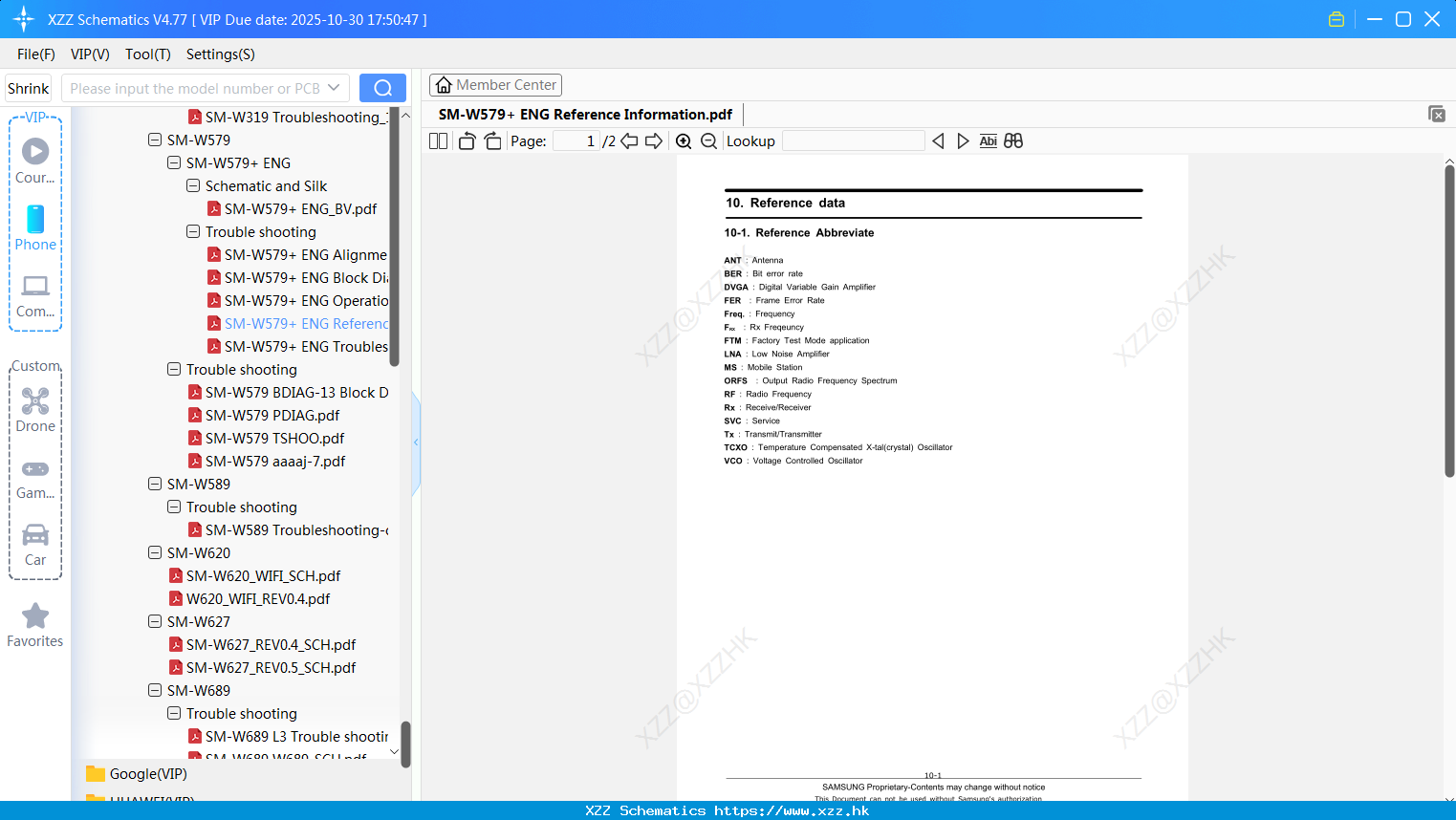
Task: Open the Computer category icon
Action: click(35, 295)
